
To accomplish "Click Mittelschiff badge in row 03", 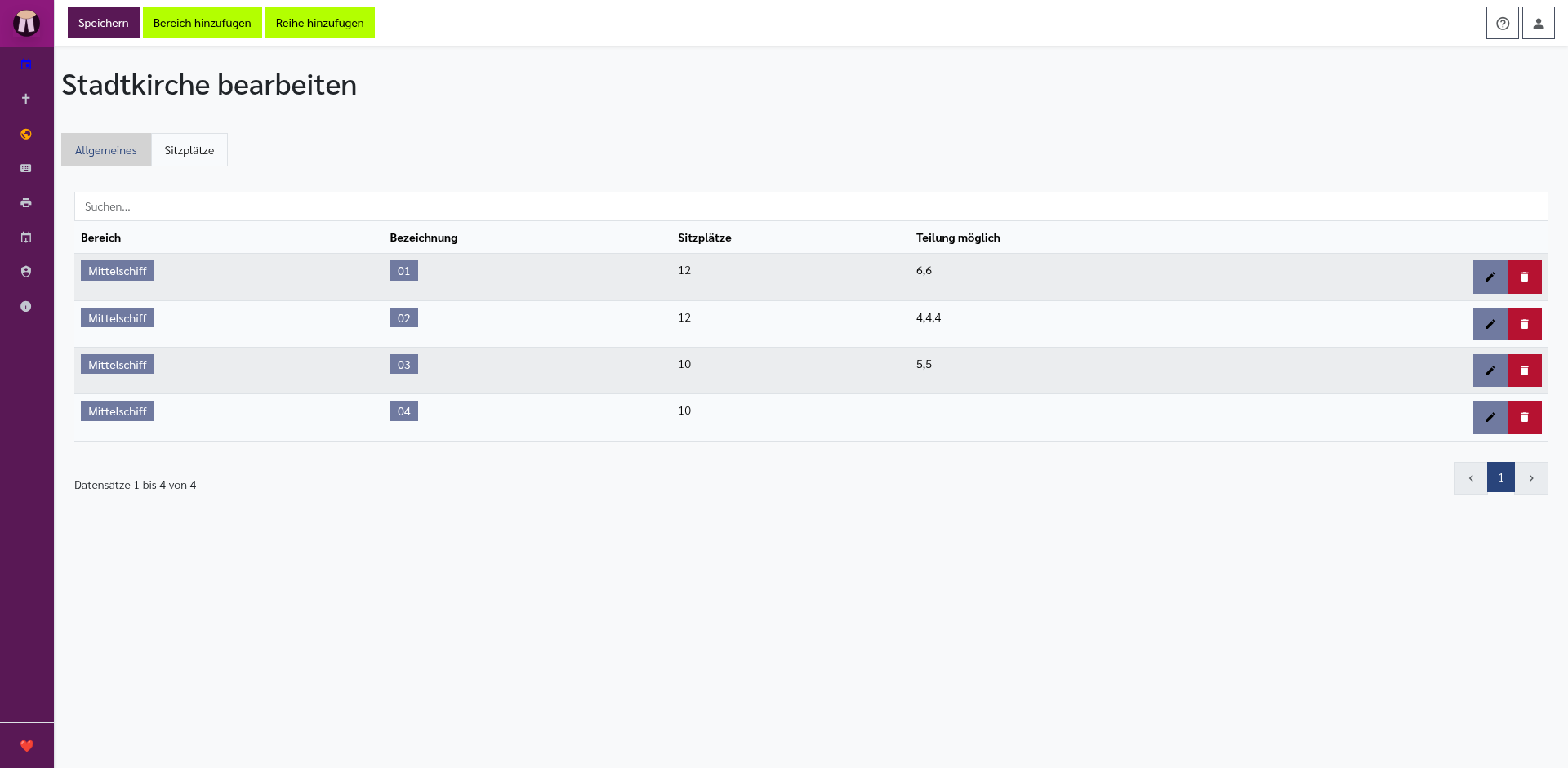I will point(118,365).
